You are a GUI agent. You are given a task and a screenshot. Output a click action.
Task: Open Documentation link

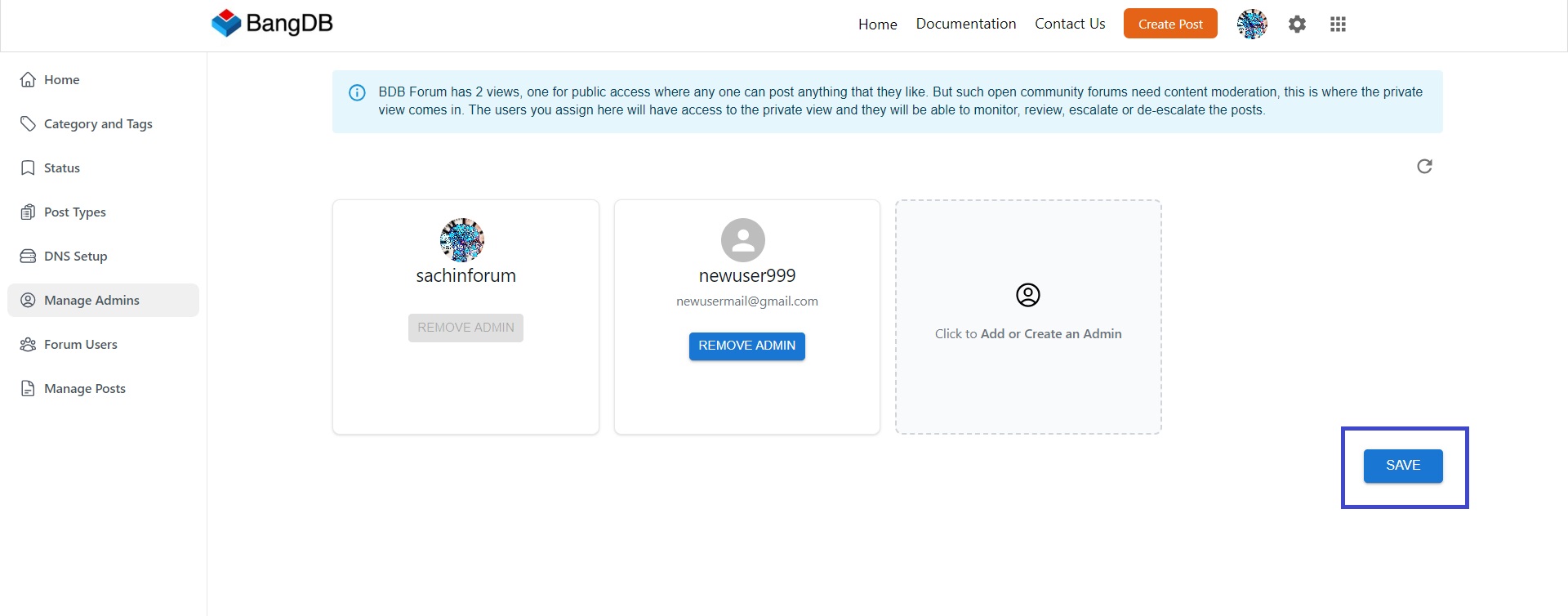coord(966,24)
